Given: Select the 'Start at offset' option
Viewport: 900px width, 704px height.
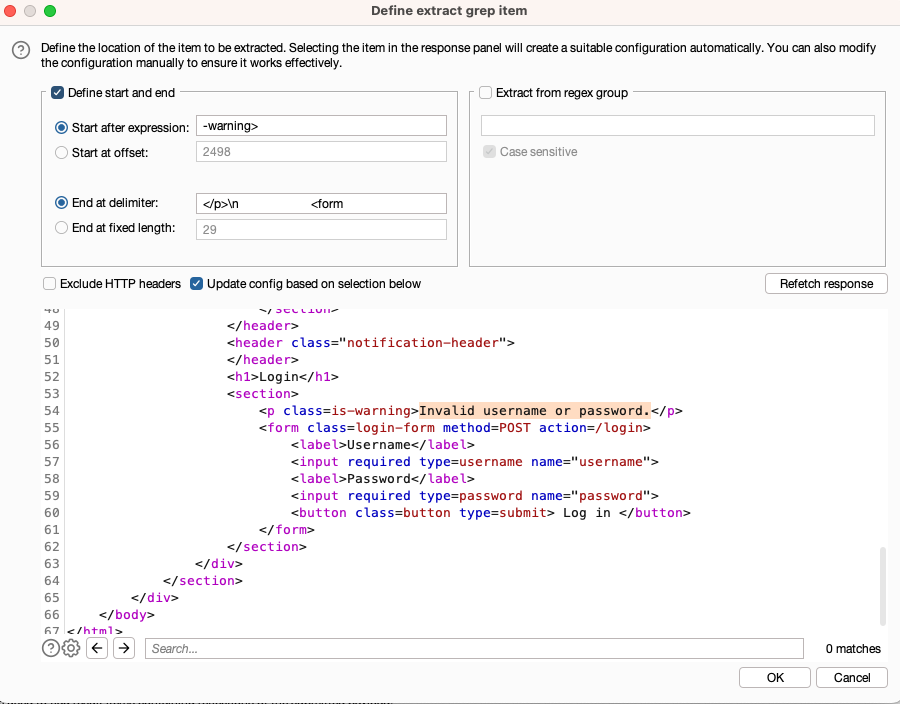Looking at the screenshot, I should (60, 151).
